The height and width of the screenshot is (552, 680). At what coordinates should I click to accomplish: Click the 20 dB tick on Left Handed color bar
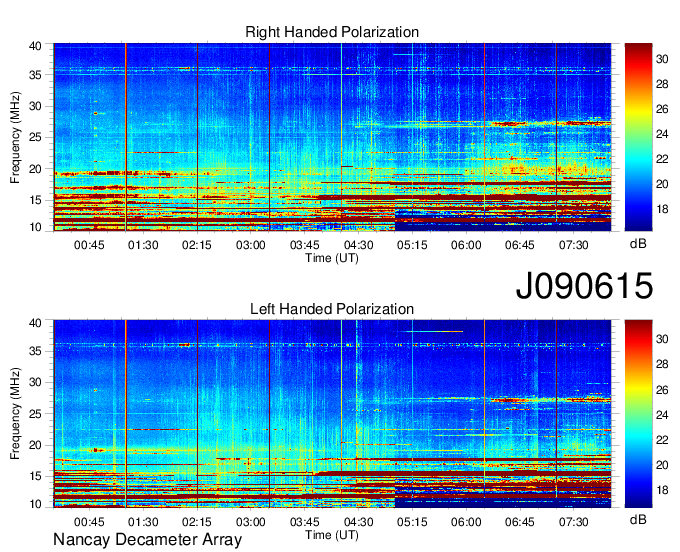(662, 465)
